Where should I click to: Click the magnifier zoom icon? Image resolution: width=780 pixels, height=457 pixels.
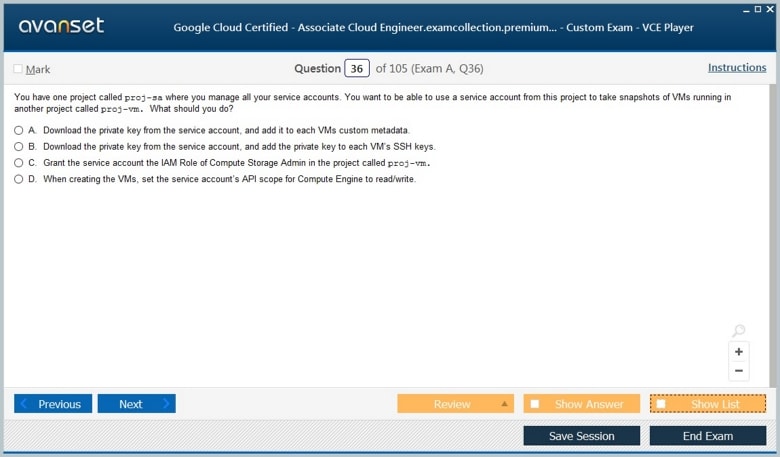tap(739, 331)
